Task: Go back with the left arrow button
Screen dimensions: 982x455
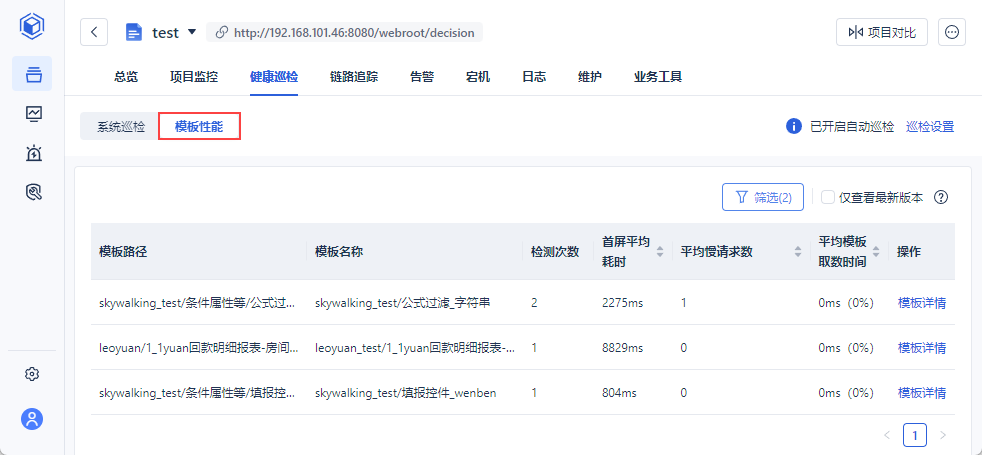Action: click(x=94, y=32)
